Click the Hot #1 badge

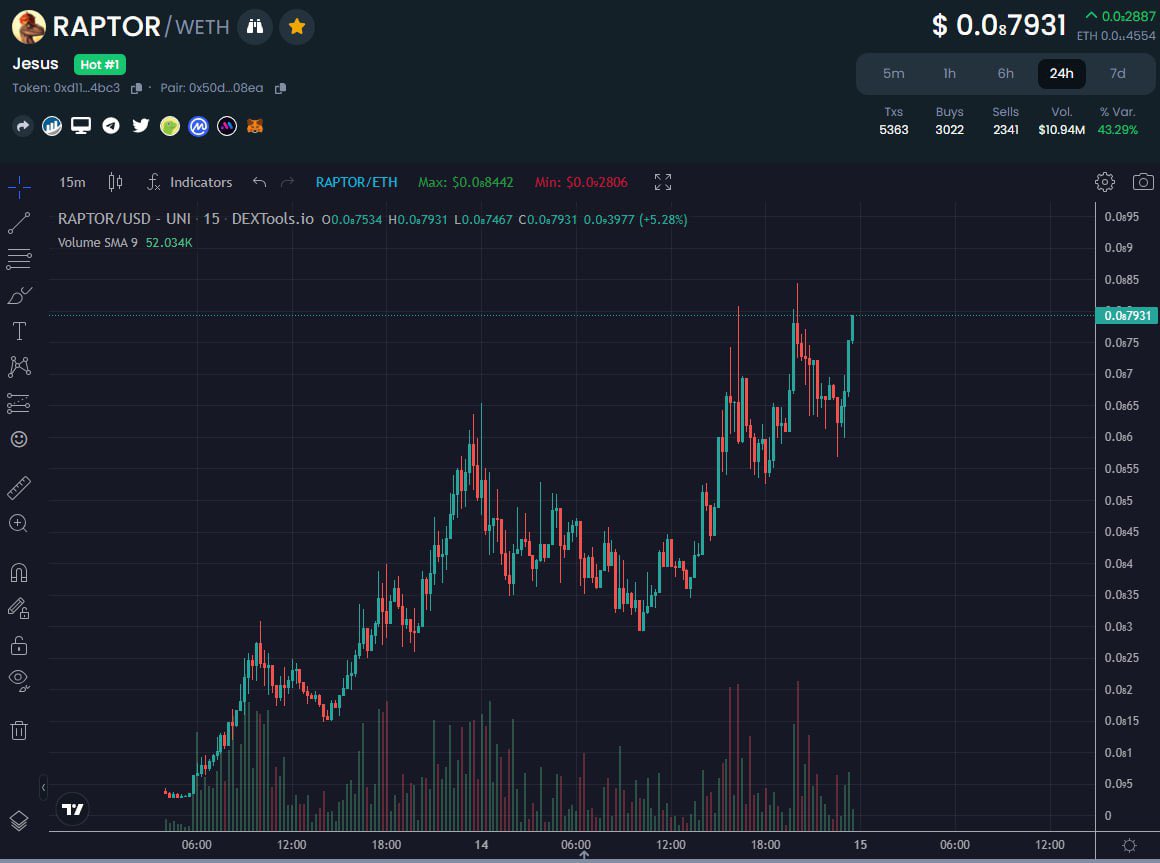[x=100, y=64]
